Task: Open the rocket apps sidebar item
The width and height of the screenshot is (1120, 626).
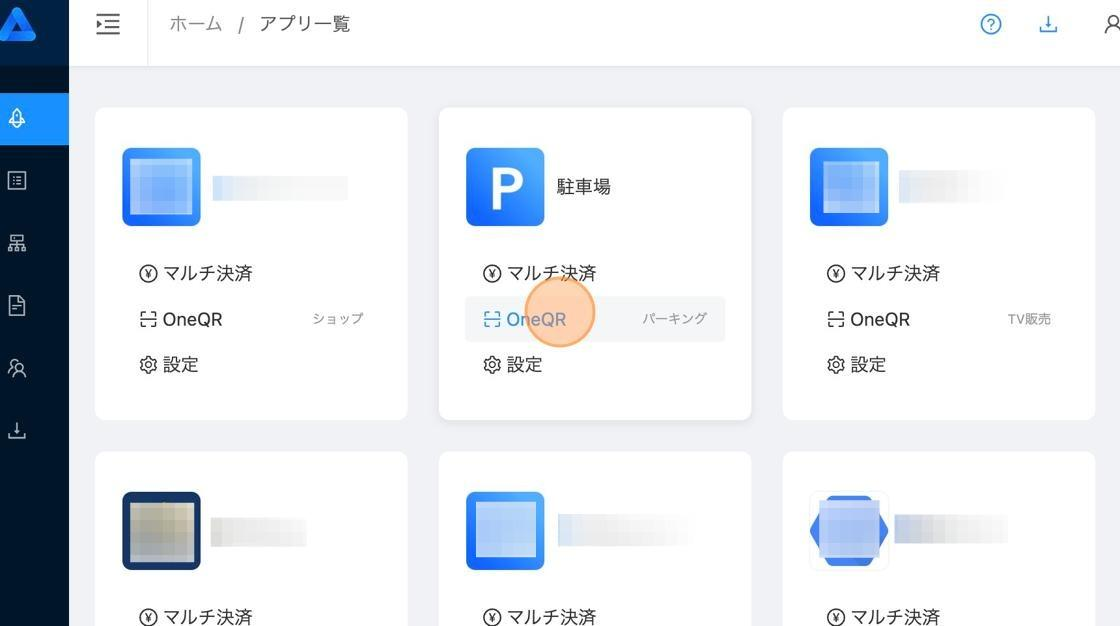Action: tap(17, 119)
